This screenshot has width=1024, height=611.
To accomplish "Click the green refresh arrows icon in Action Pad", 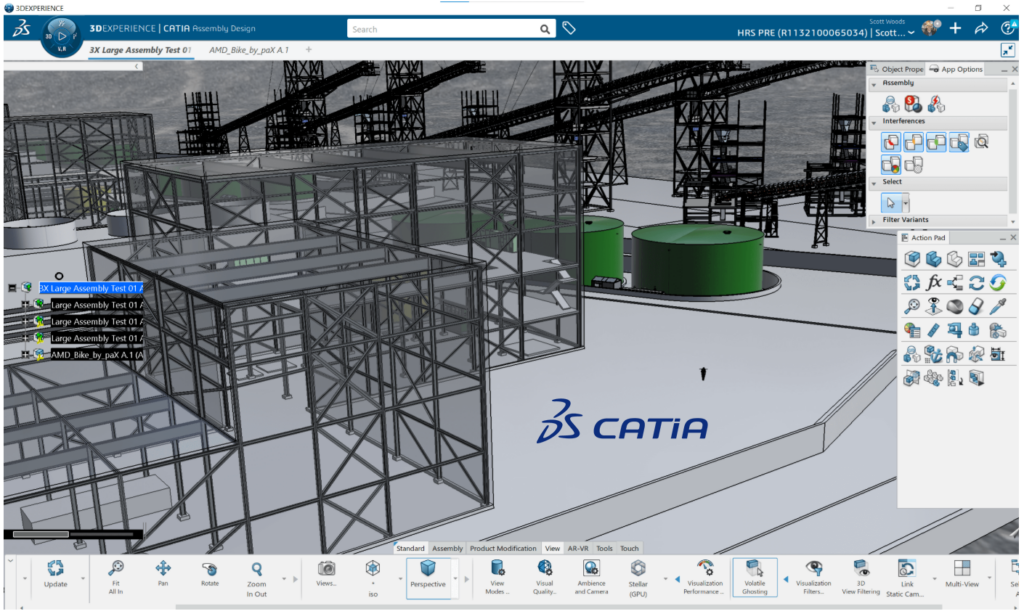I will [998, 282].
